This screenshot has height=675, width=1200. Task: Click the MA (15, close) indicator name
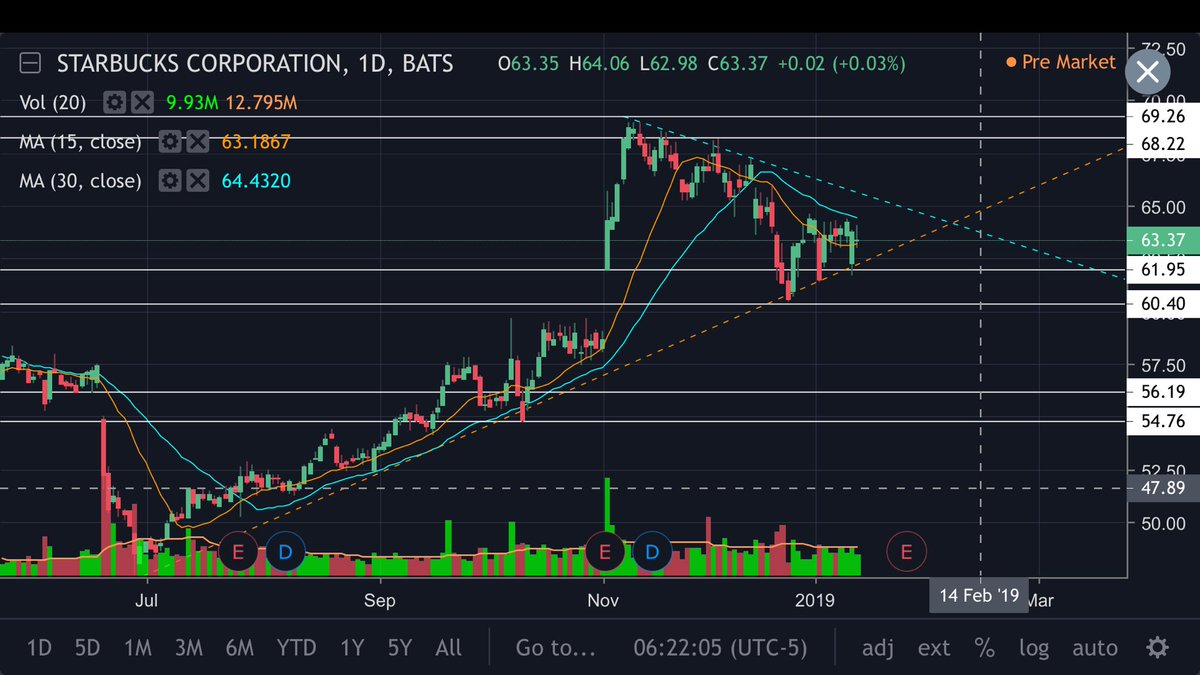(80, 142)
